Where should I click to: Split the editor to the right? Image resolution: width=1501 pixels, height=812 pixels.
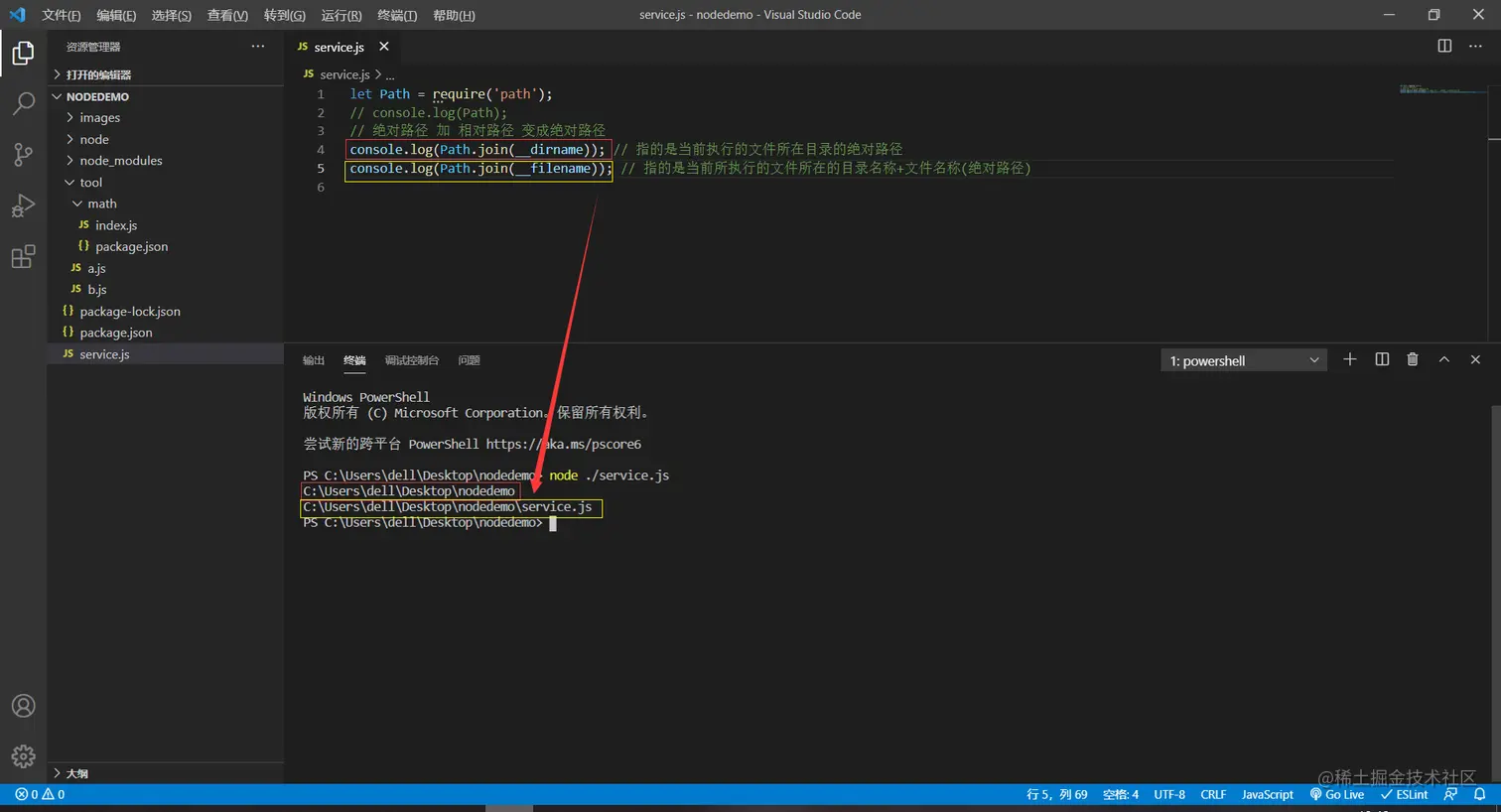pos(1444,46)
